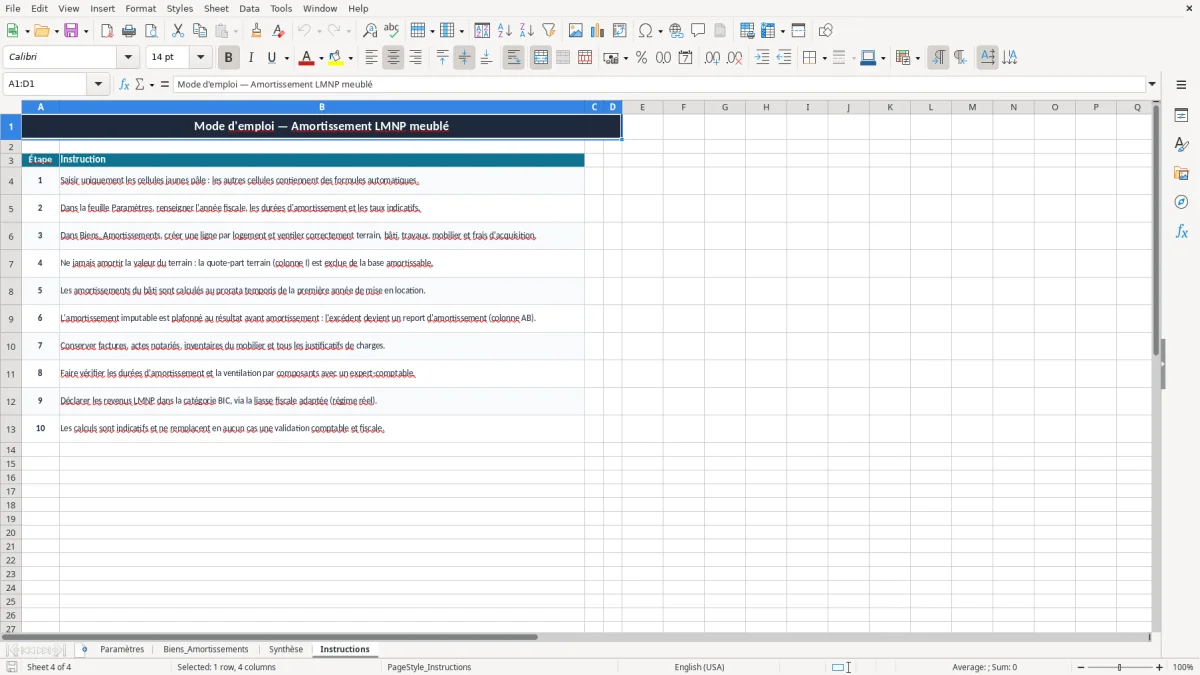Select column B header

[x=322, y=106]
